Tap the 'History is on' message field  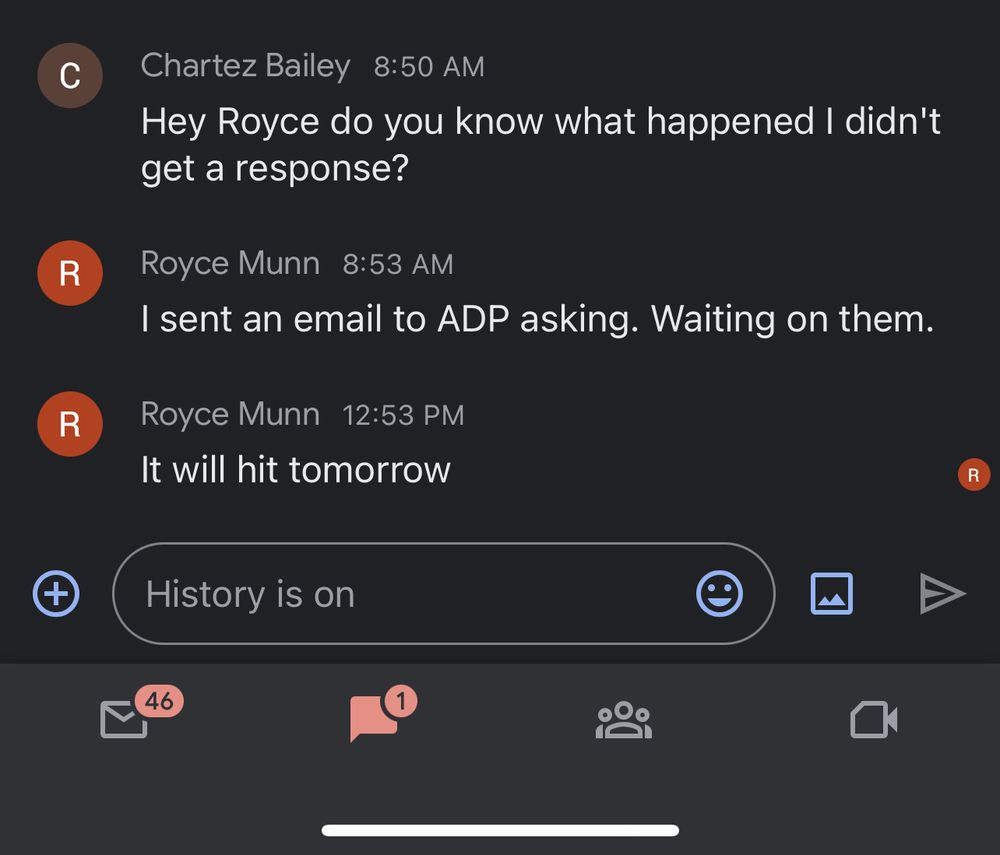(400, 594)
